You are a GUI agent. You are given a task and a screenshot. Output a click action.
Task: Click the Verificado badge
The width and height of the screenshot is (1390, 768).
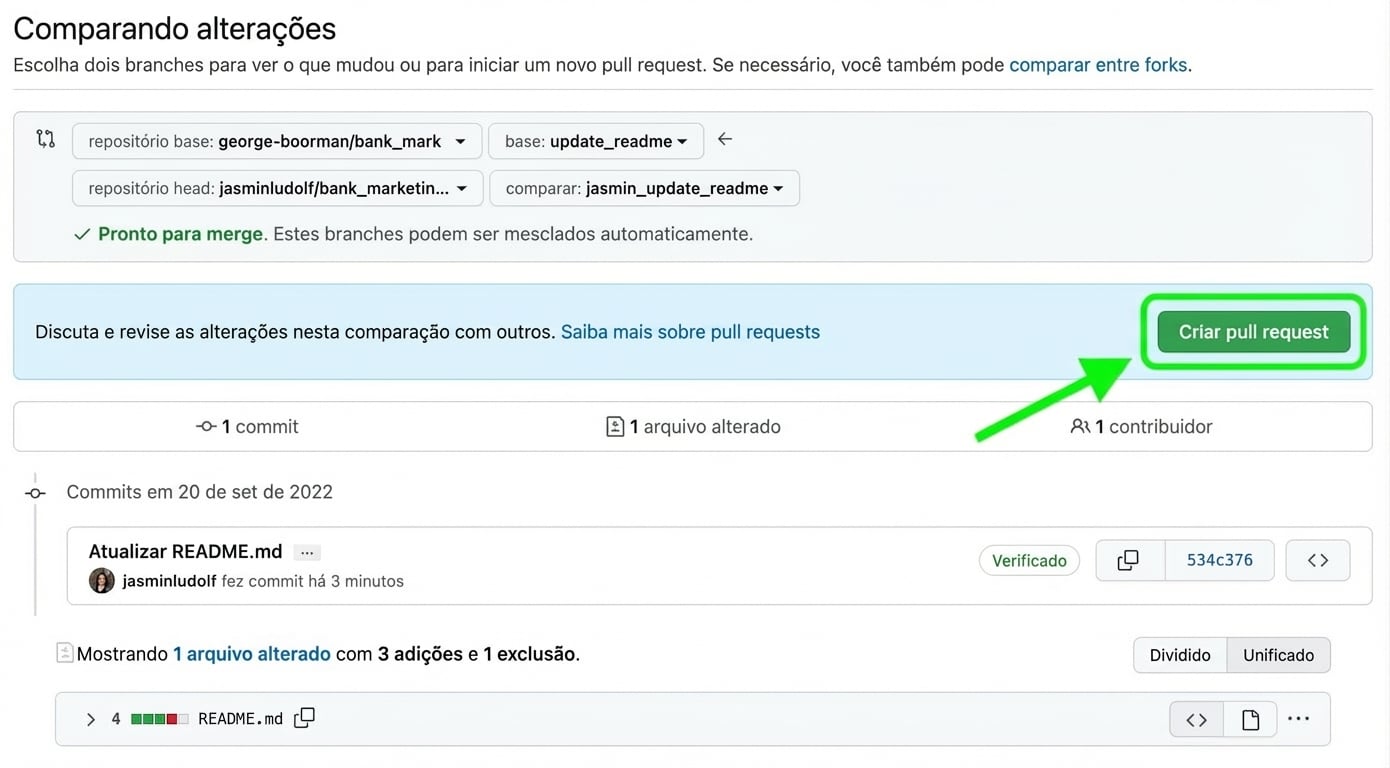1029,561
